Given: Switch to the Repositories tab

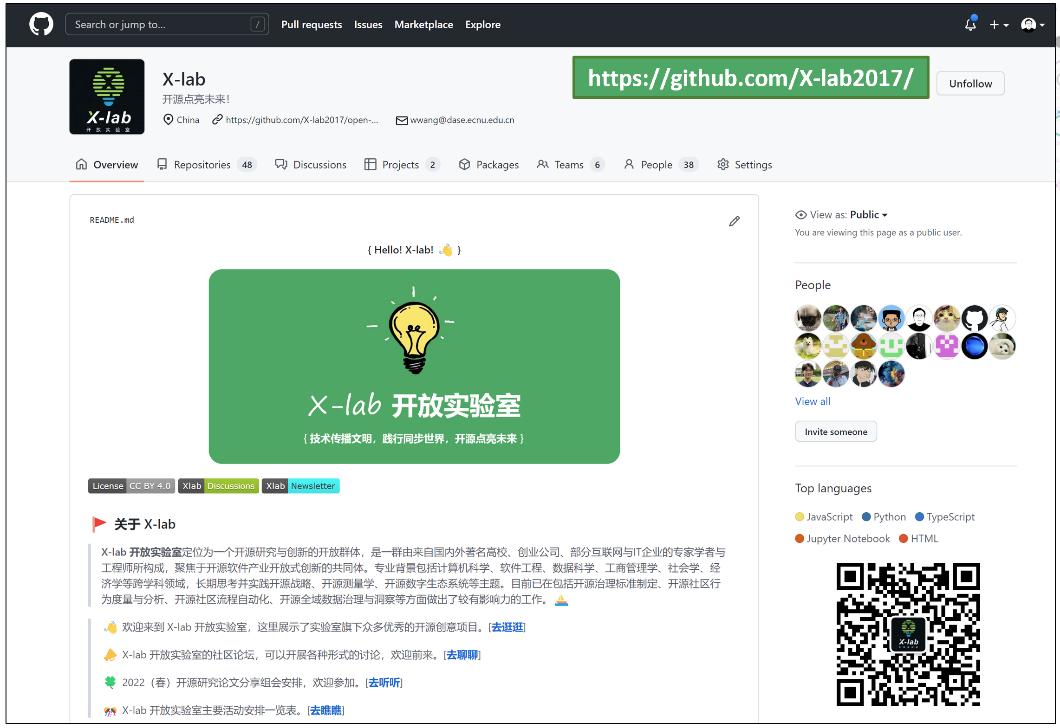Looking at the screenshot, I should pyautogui.click(x=206, y=165).
